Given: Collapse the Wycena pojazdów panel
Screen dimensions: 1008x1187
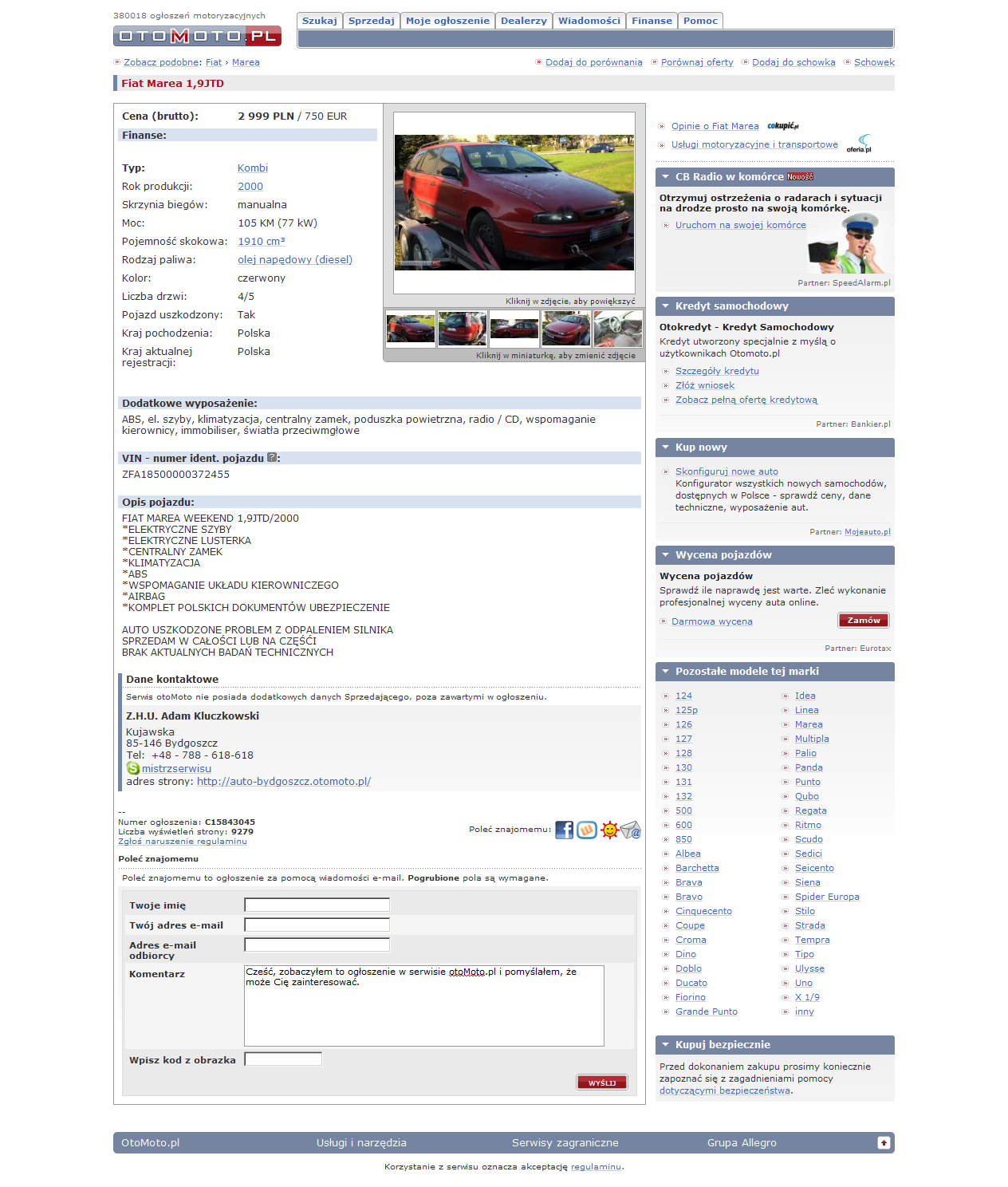Looking at the screenshot, I should (665, 555).
